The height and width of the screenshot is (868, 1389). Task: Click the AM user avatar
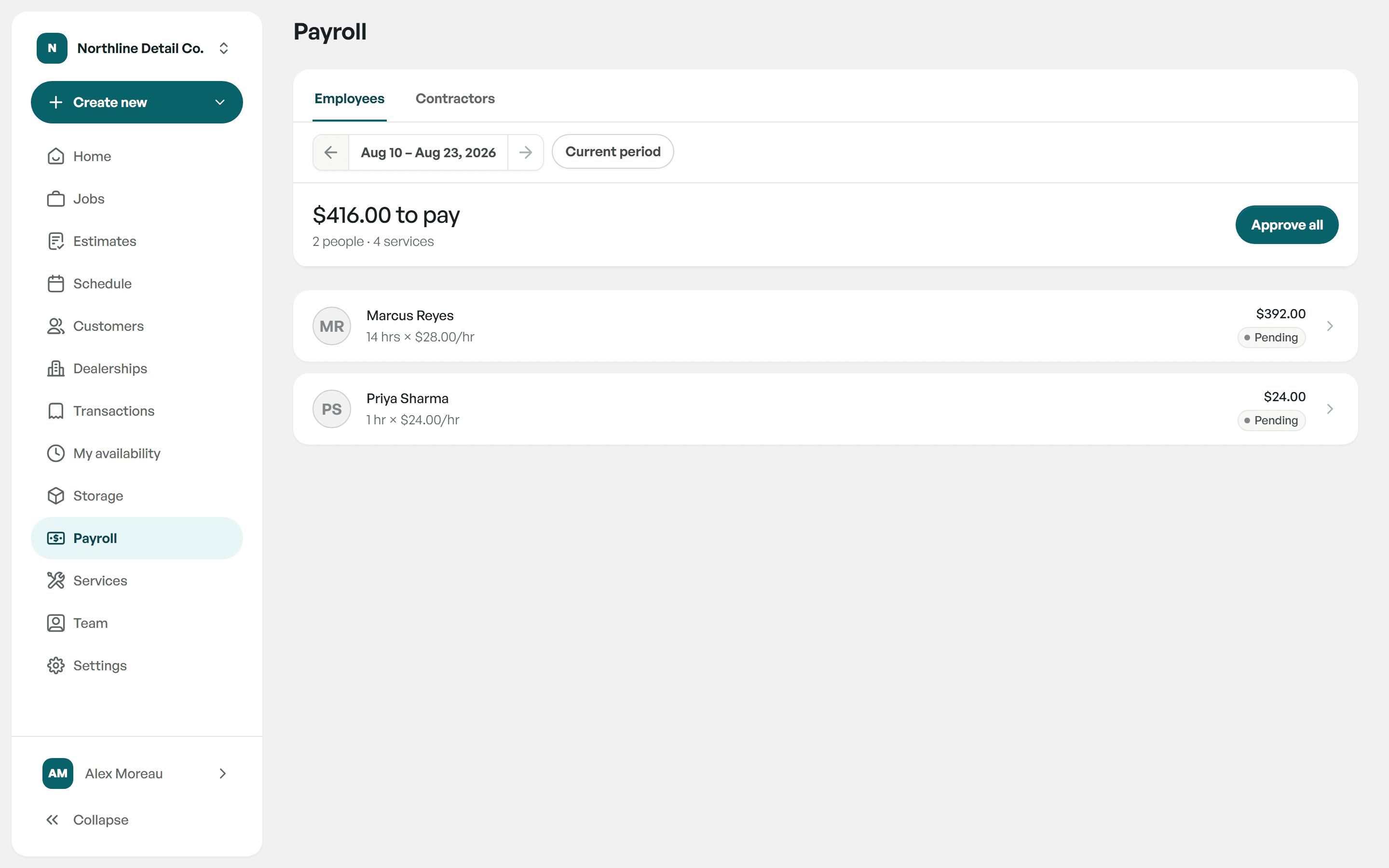point(58,773)
